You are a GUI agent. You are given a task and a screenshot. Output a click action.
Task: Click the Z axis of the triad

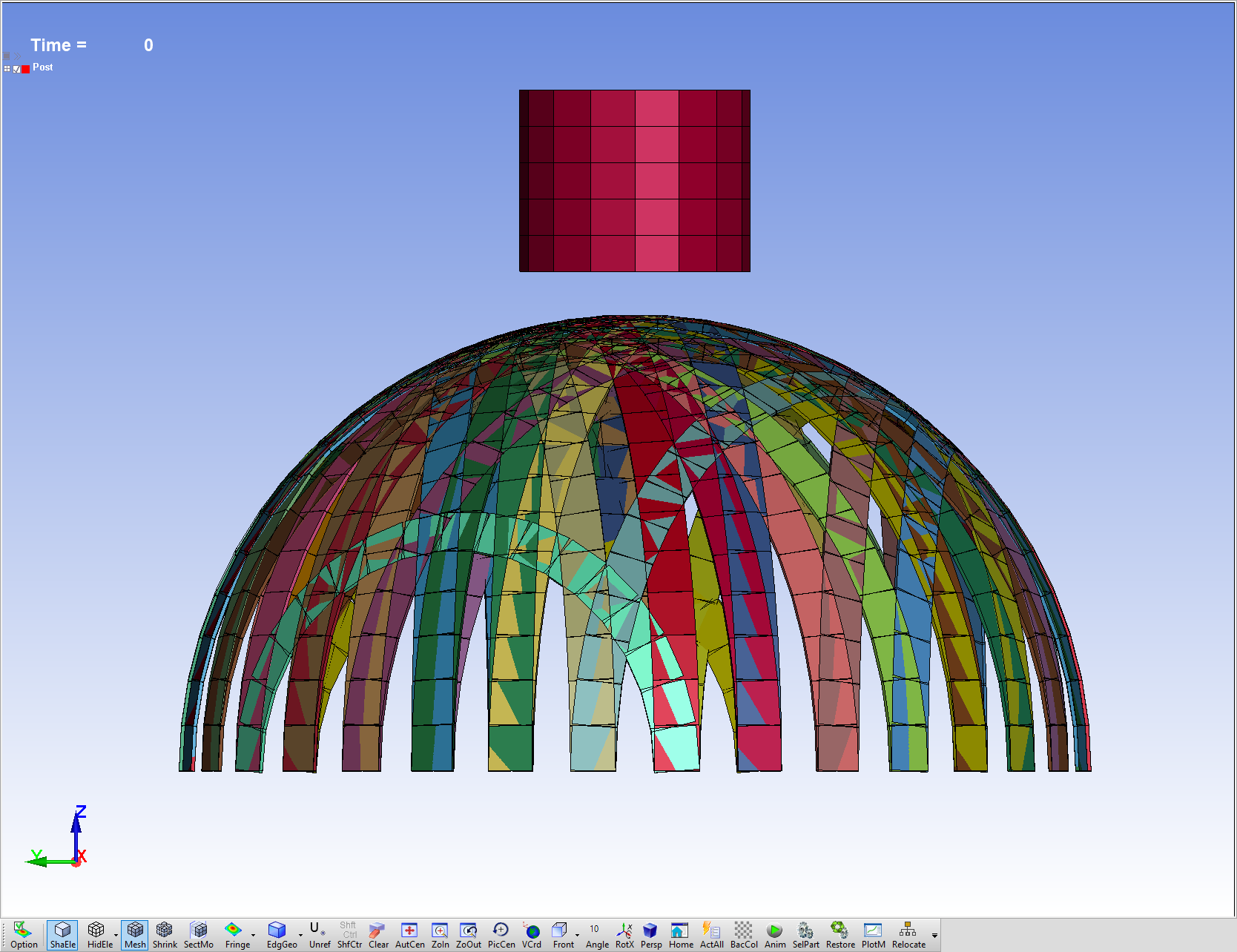tap(77, 833)
